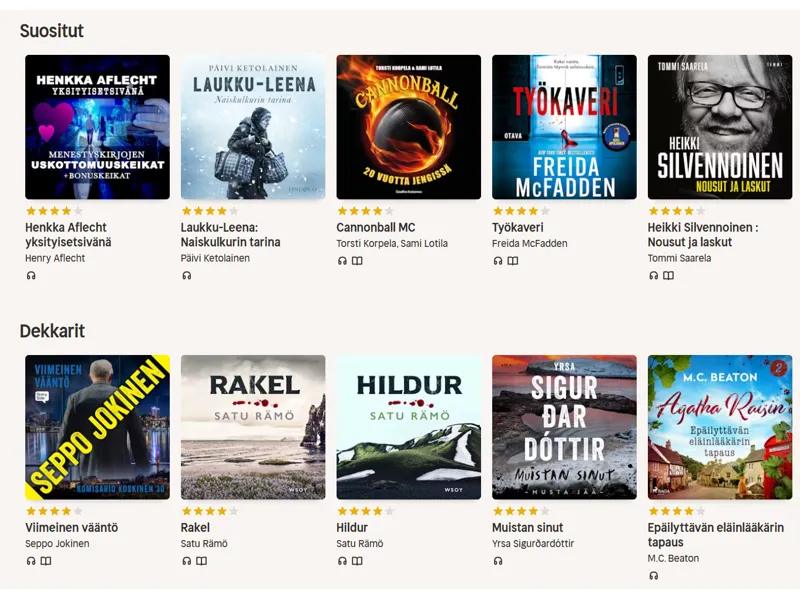Click the star rating for Laukku-Leena

210,211
